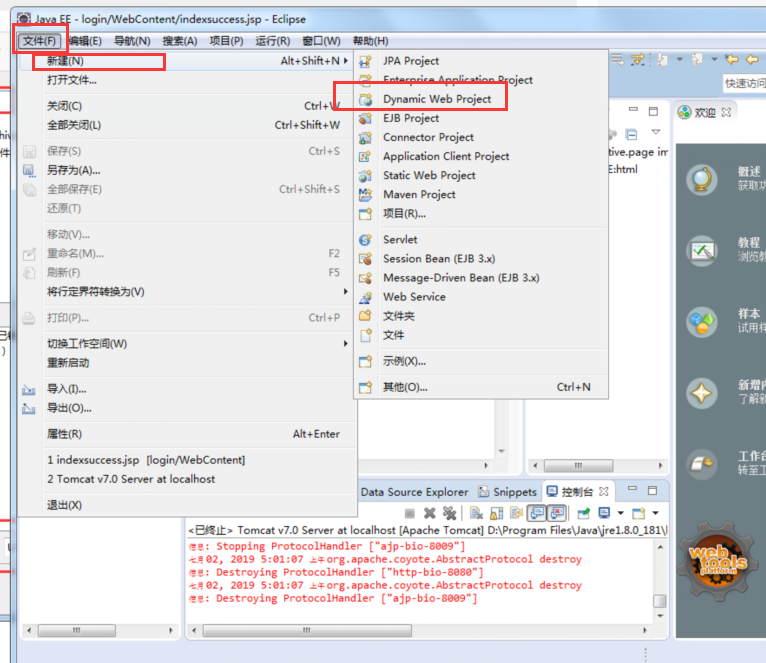This screenshot has height=663, width=766.
Task: Open the 文件(F) menu
Action: coord(40,41)
